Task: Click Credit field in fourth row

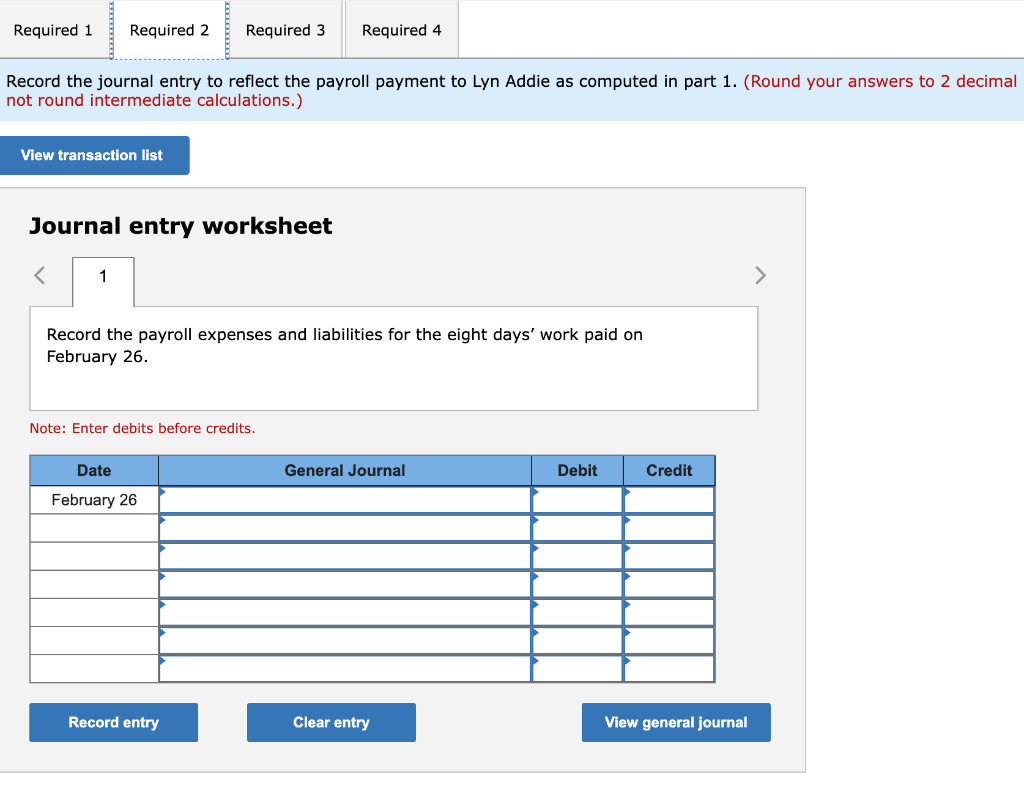Action: click(x=669, y=584)
